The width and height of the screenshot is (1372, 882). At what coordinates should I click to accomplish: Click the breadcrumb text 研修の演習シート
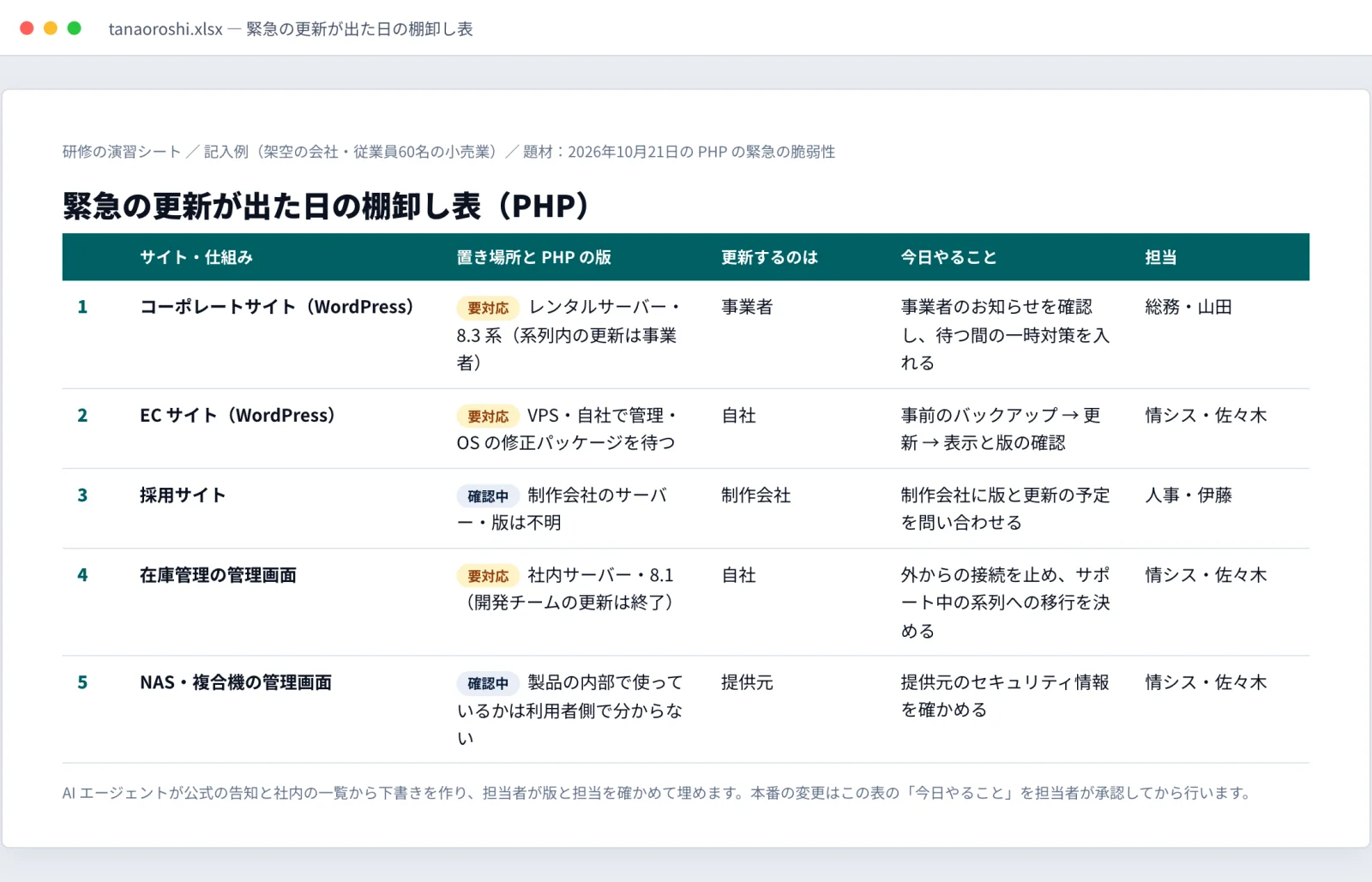coord(122,152)
